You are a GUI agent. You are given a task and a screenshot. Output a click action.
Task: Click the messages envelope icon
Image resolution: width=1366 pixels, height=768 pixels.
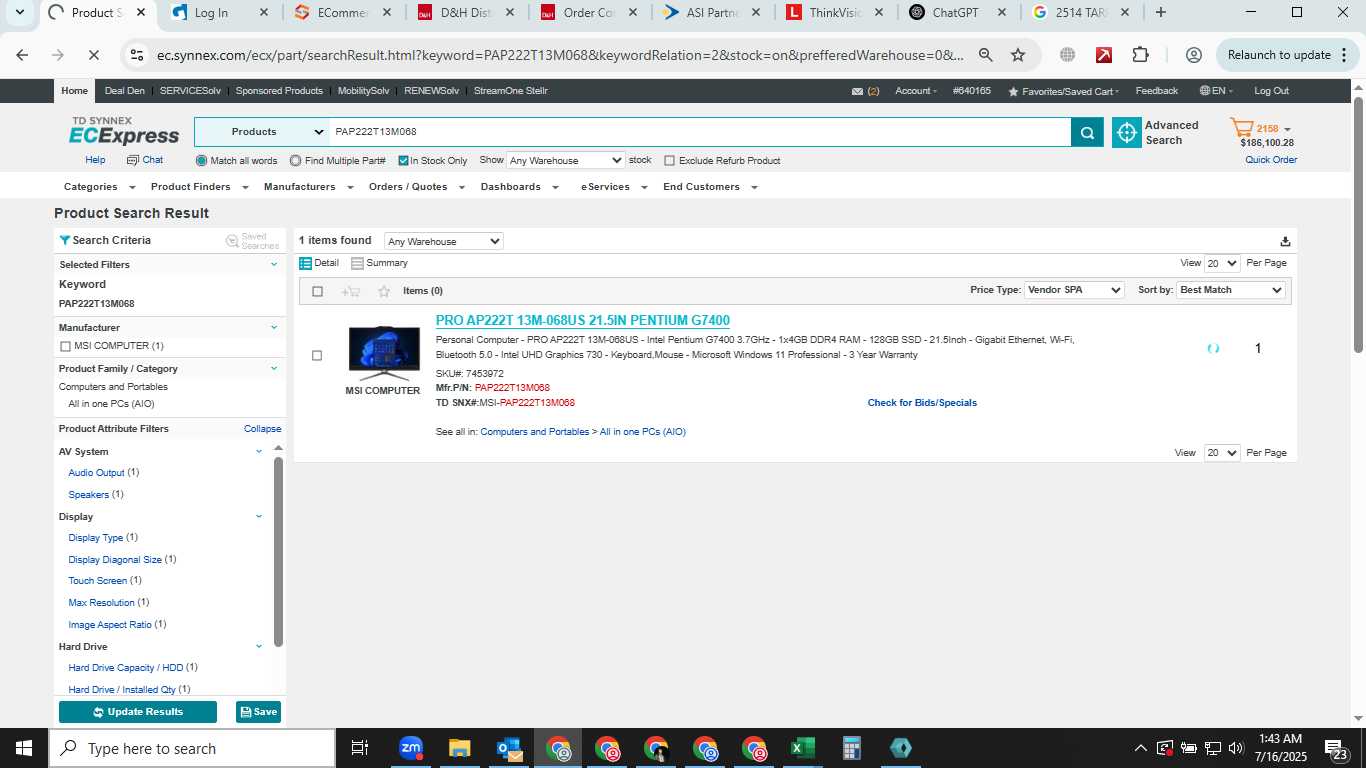857,91
